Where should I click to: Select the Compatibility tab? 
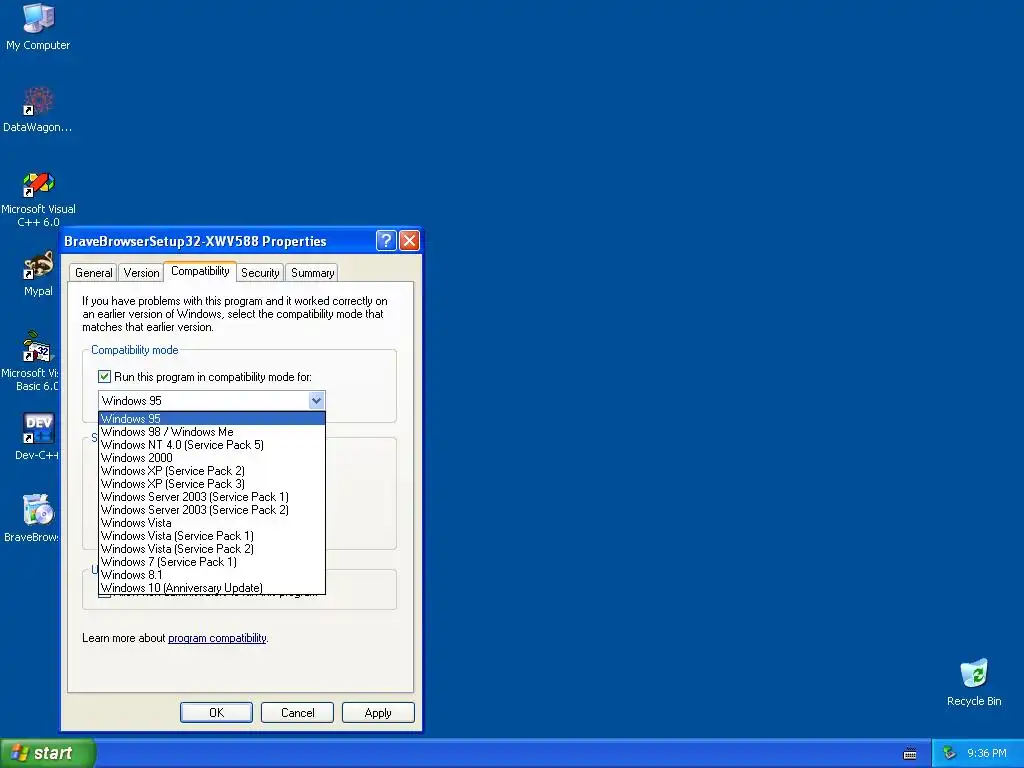200,271
